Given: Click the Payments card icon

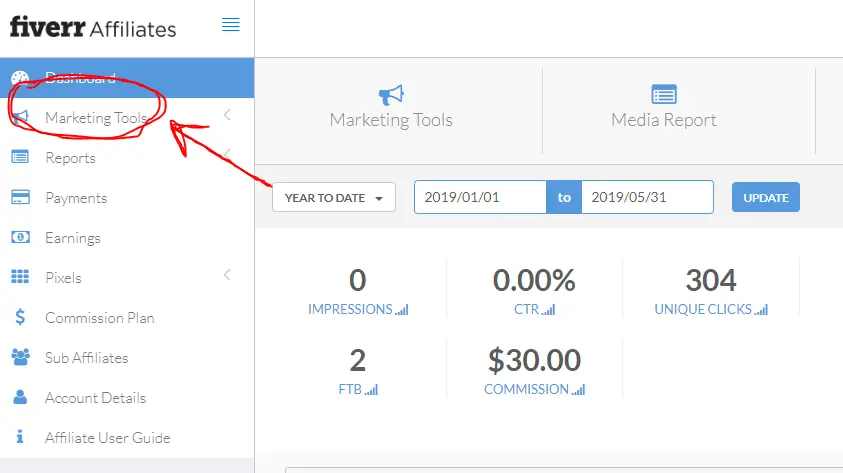Looking at the screenshot, I should (20, 197).
